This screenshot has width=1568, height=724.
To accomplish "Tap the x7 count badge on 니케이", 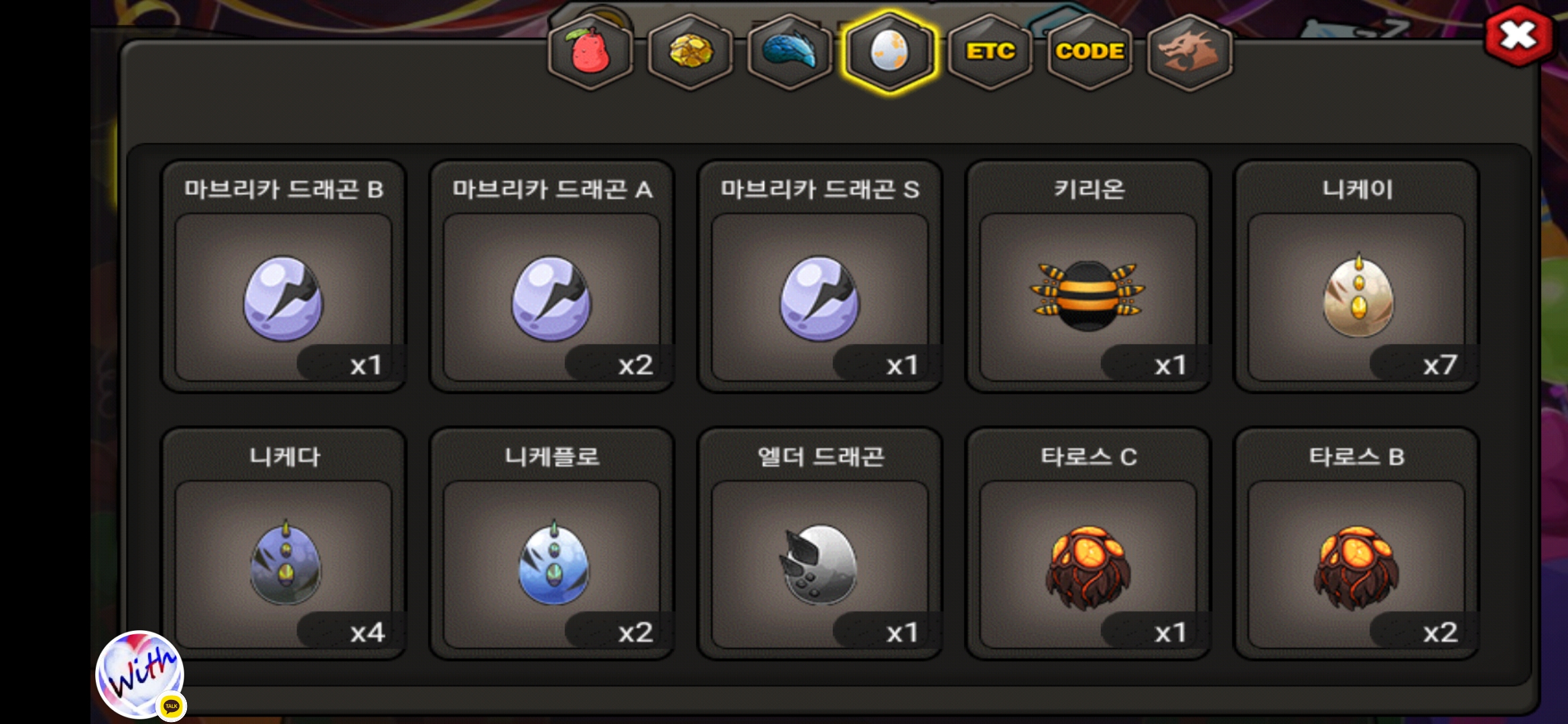I will [x=1424, y=364].
